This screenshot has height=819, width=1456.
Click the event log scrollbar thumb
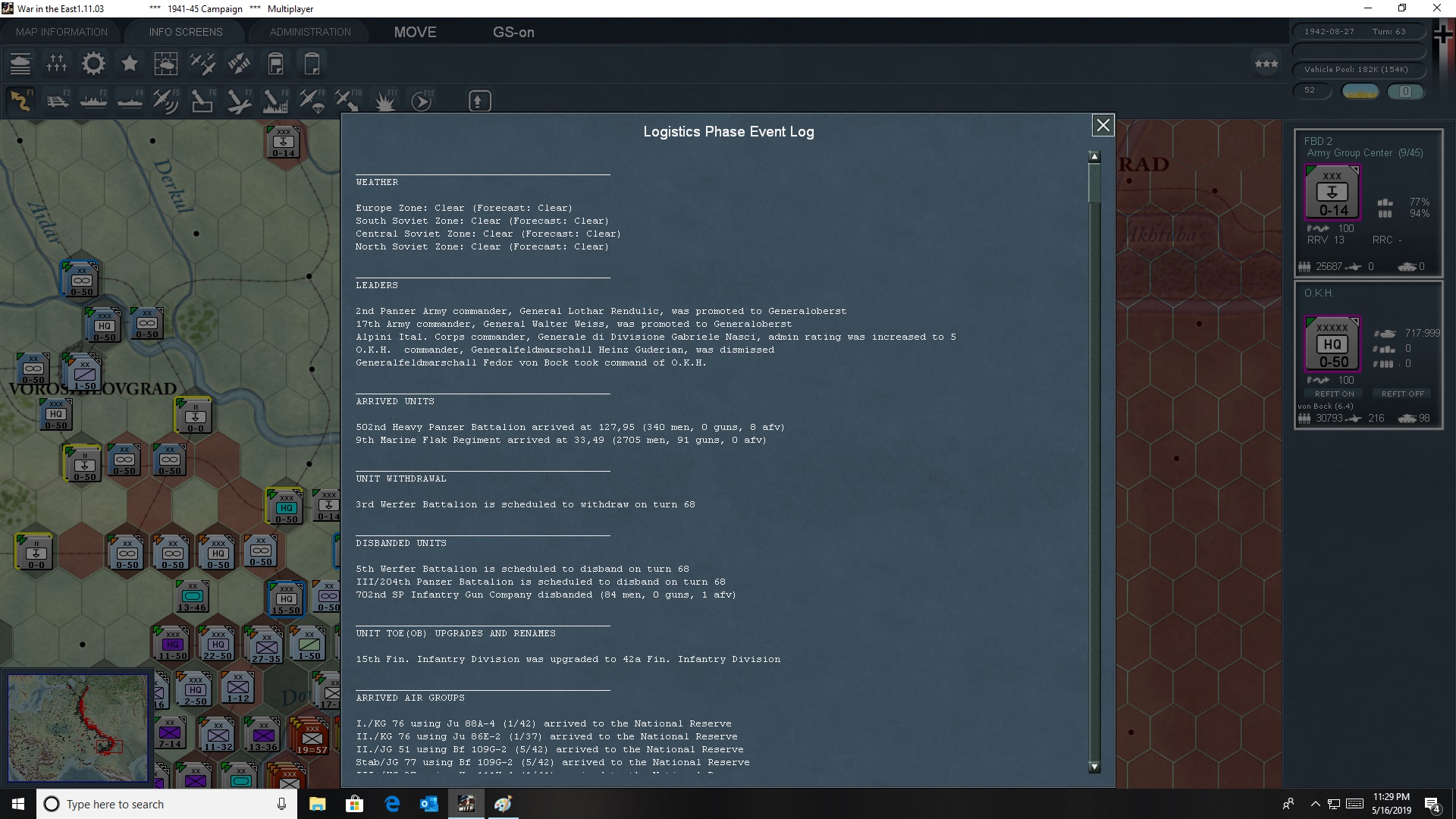(1094, 183)
